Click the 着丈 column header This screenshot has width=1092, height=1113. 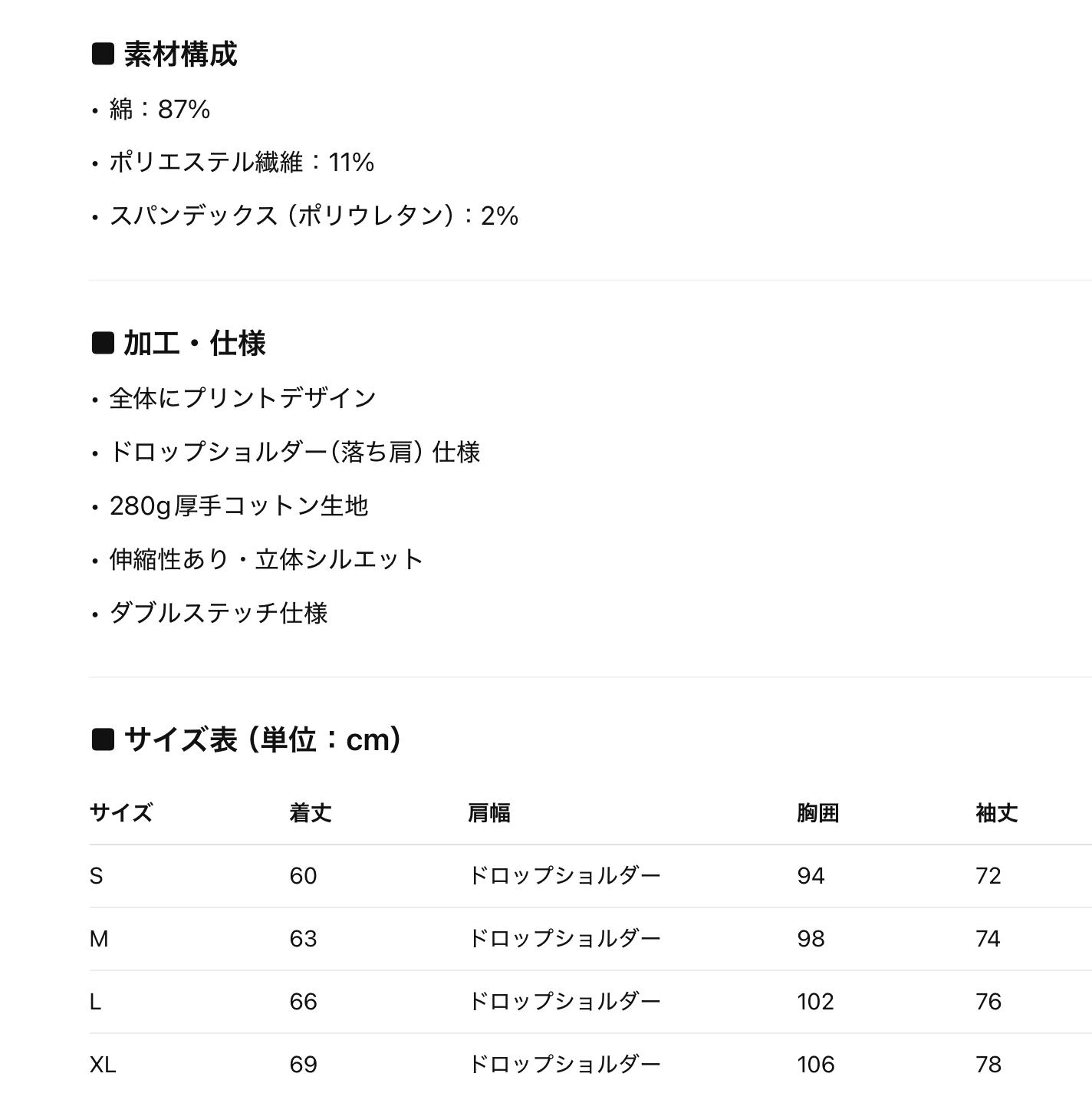click(x=310, y=812)
